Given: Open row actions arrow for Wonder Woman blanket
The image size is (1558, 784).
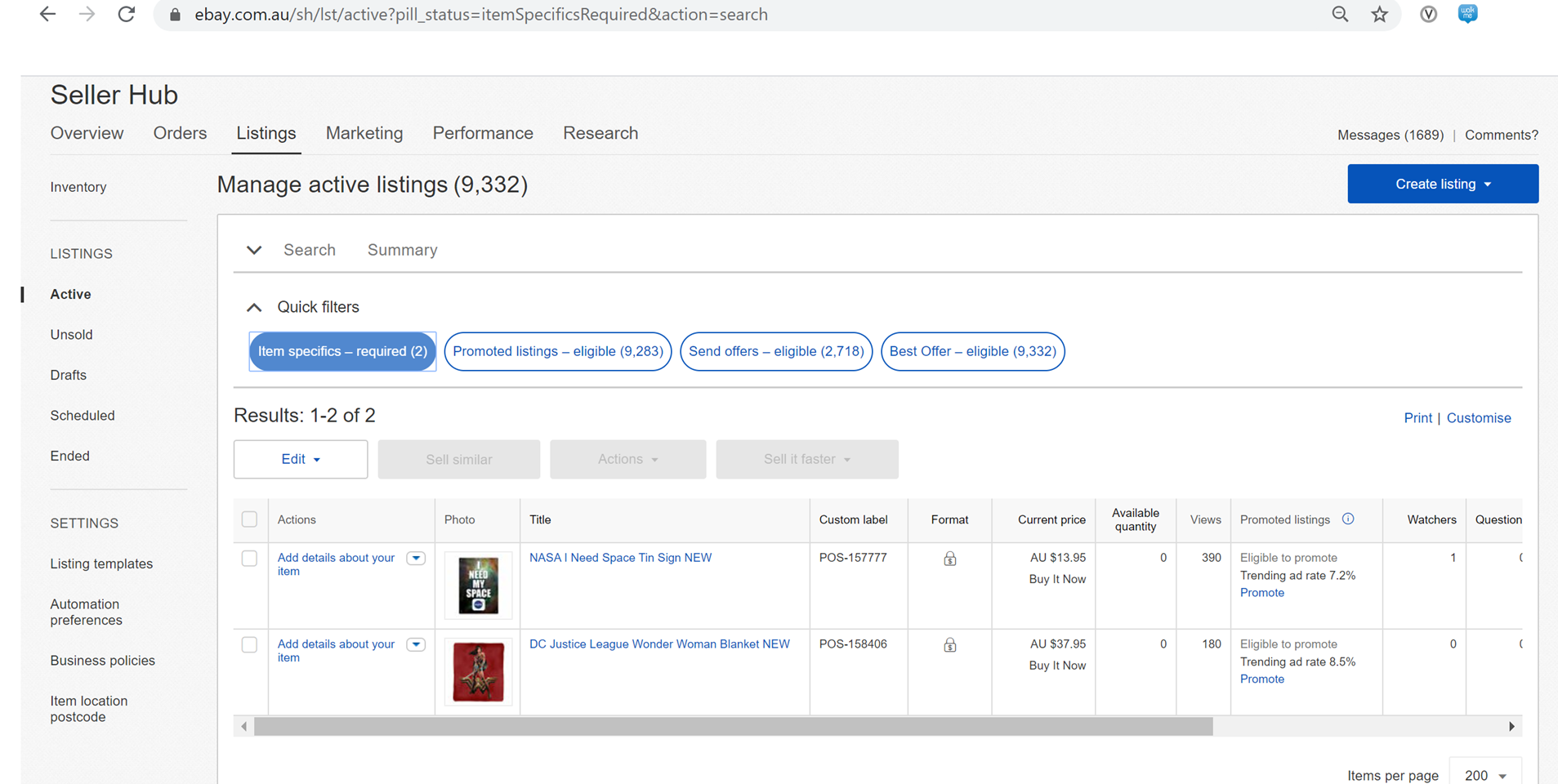Looking at the screenshot, I should point(416,645).
